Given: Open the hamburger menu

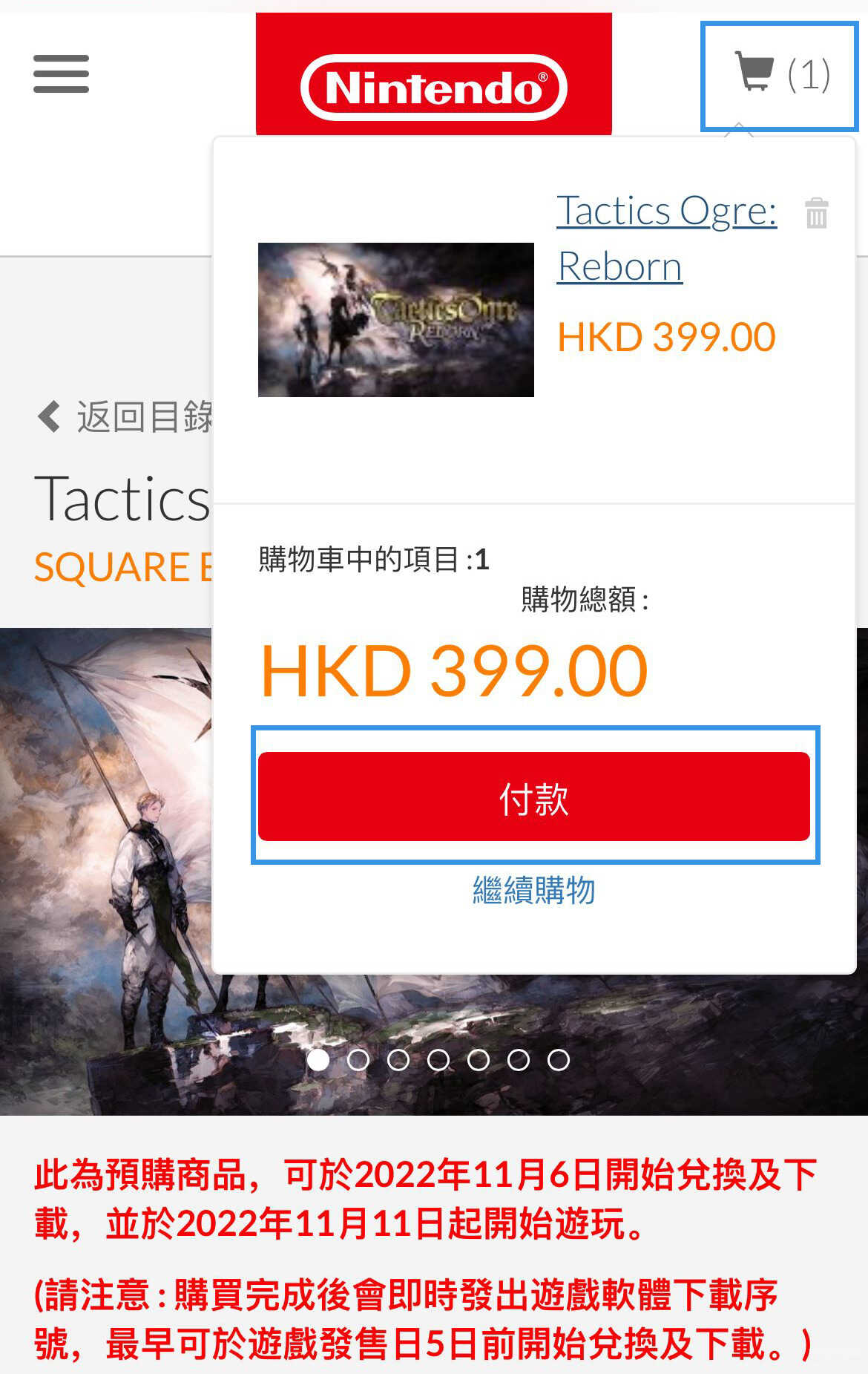Looking at the screenshot, I should [61, 73].
